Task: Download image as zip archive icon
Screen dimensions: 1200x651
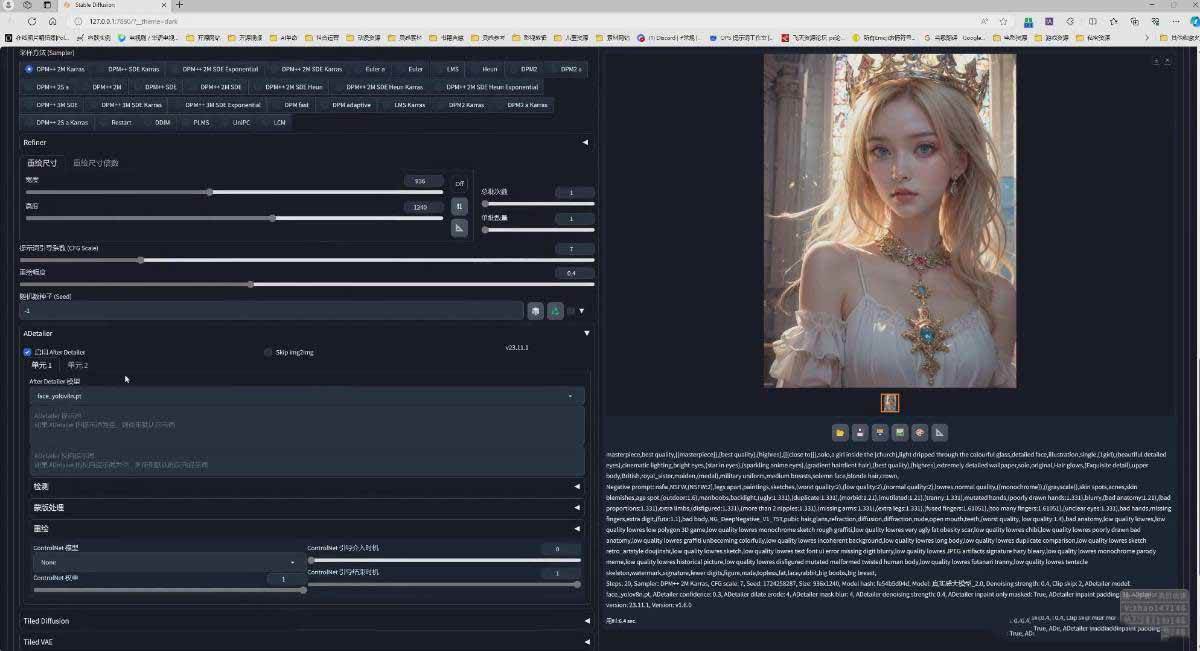Action: pos(879,431)
